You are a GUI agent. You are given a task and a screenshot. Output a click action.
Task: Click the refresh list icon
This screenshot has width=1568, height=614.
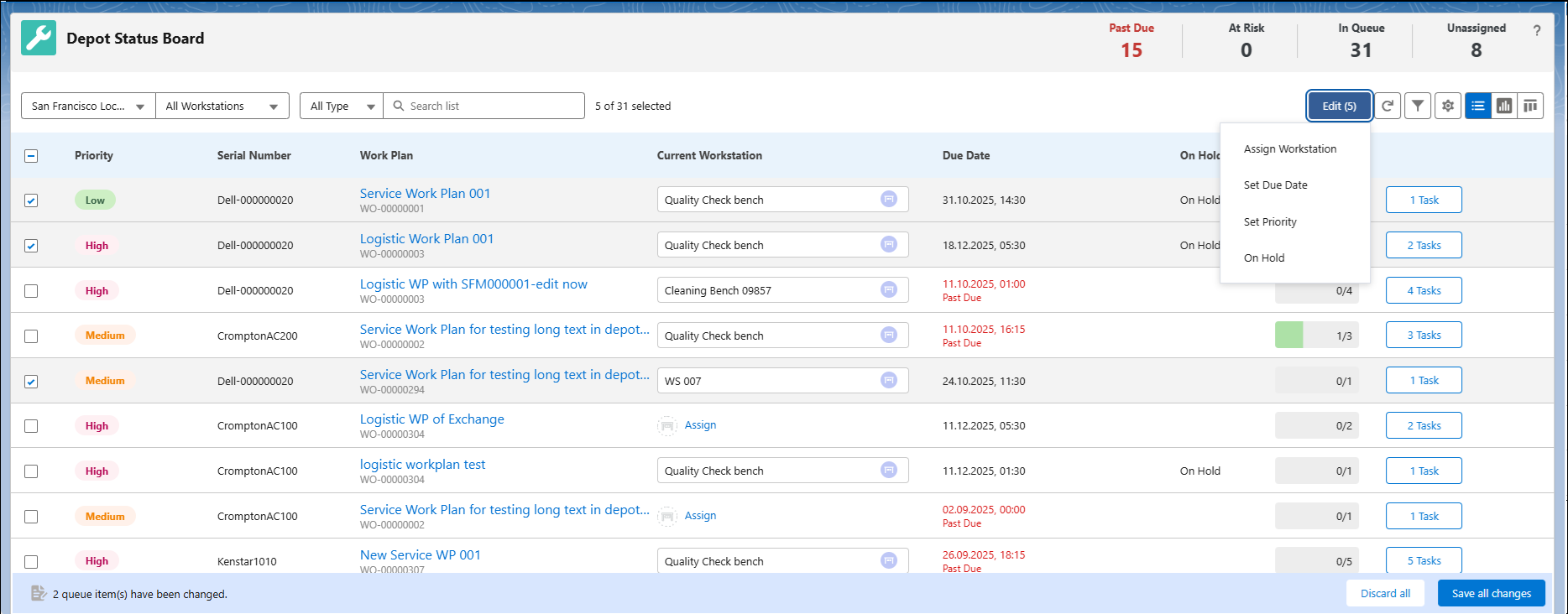(x=1388, y=106)
